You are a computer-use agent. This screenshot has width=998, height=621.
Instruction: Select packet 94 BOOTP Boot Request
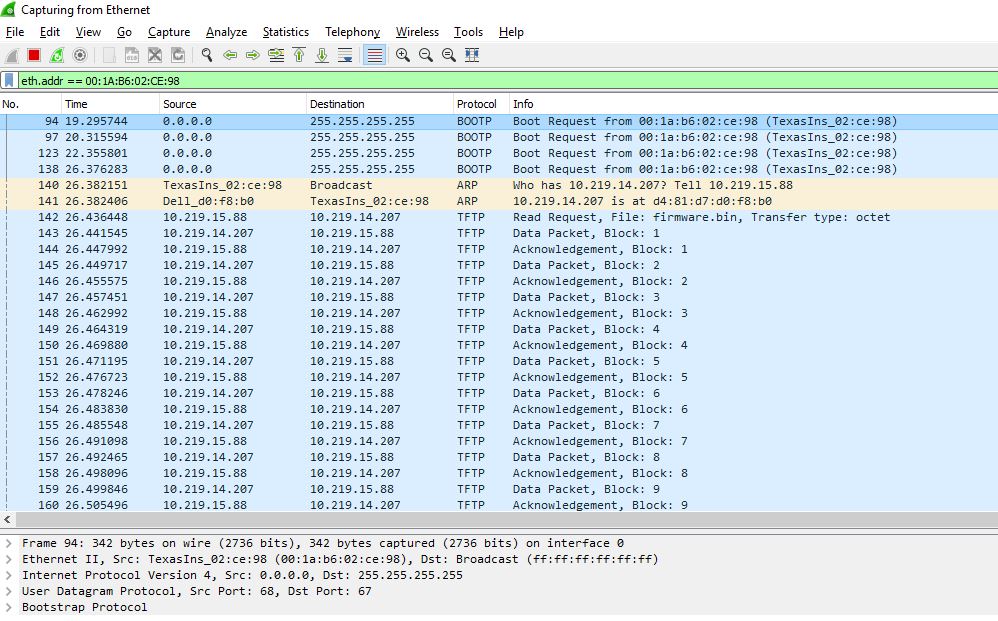(x=499, y=122)
